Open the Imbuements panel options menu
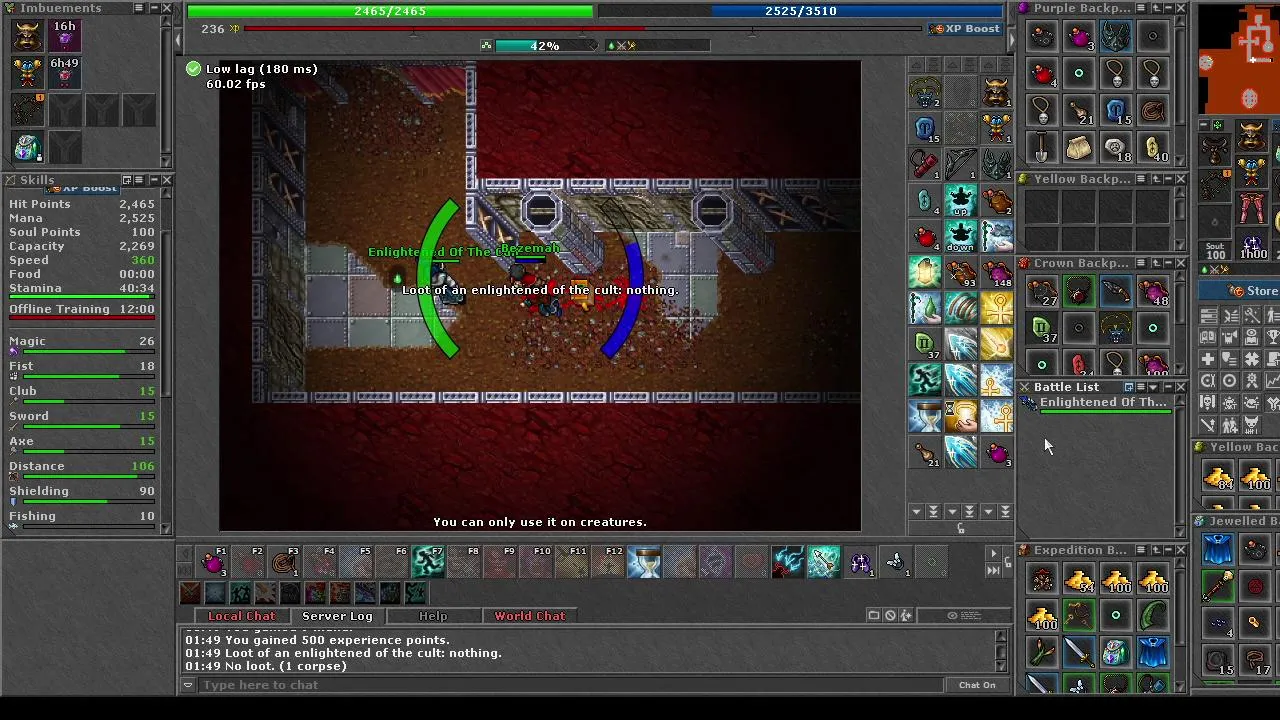The height and width of the screenshot is (720, 1280). click(x=139, y=8)
